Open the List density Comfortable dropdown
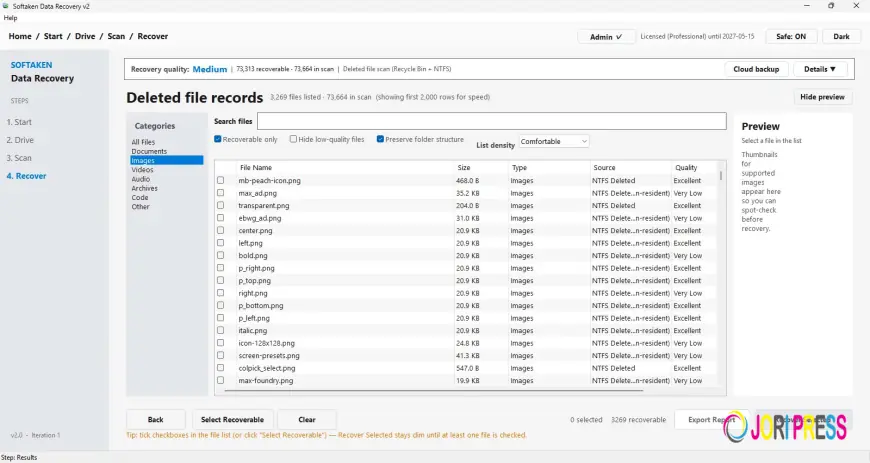This screenshot has height=463, width=870. 553,142
